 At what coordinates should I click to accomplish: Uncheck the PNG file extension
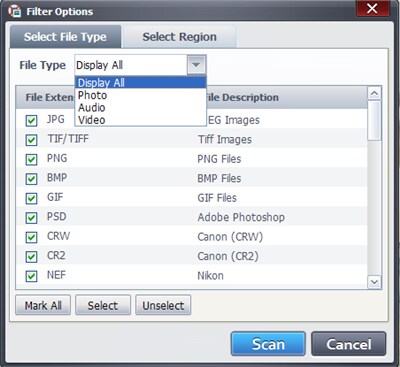click(x=31, y=159)
